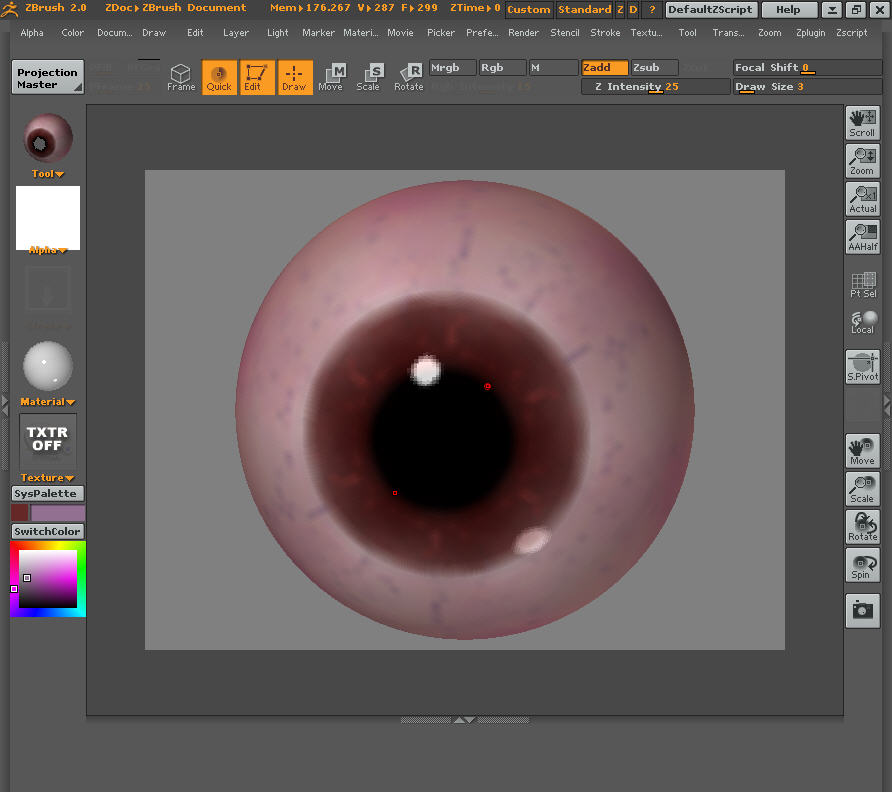Click the white alpha thumbnail
Image resolution: width=892 pixels, height=792 pixels.
pyautogui.click(x=48, y=218)
